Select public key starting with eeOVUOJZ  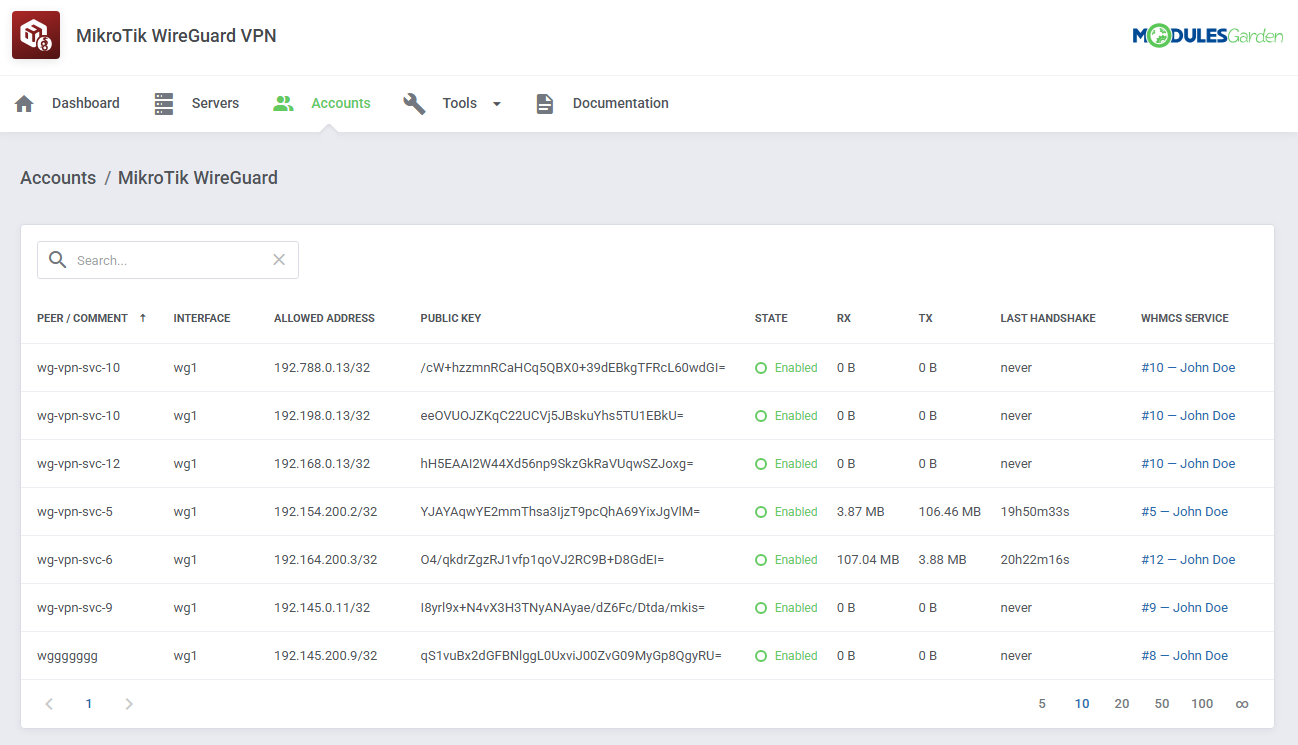click(552, 416)
